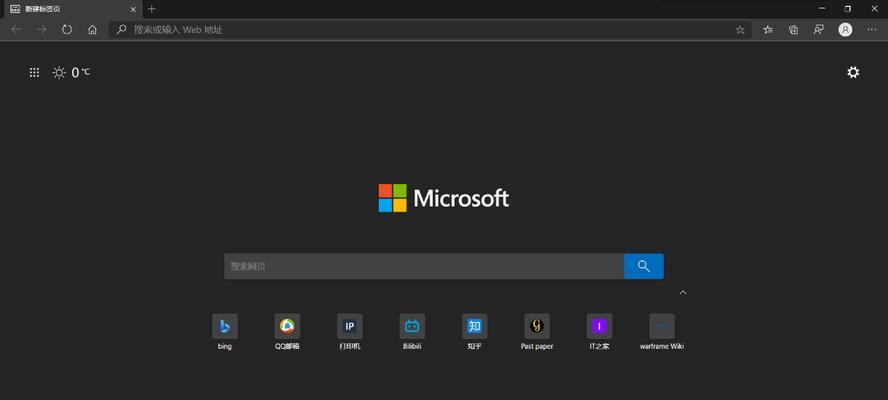
Task: Refresh the page with reload icon
Action: coord(67,29)
